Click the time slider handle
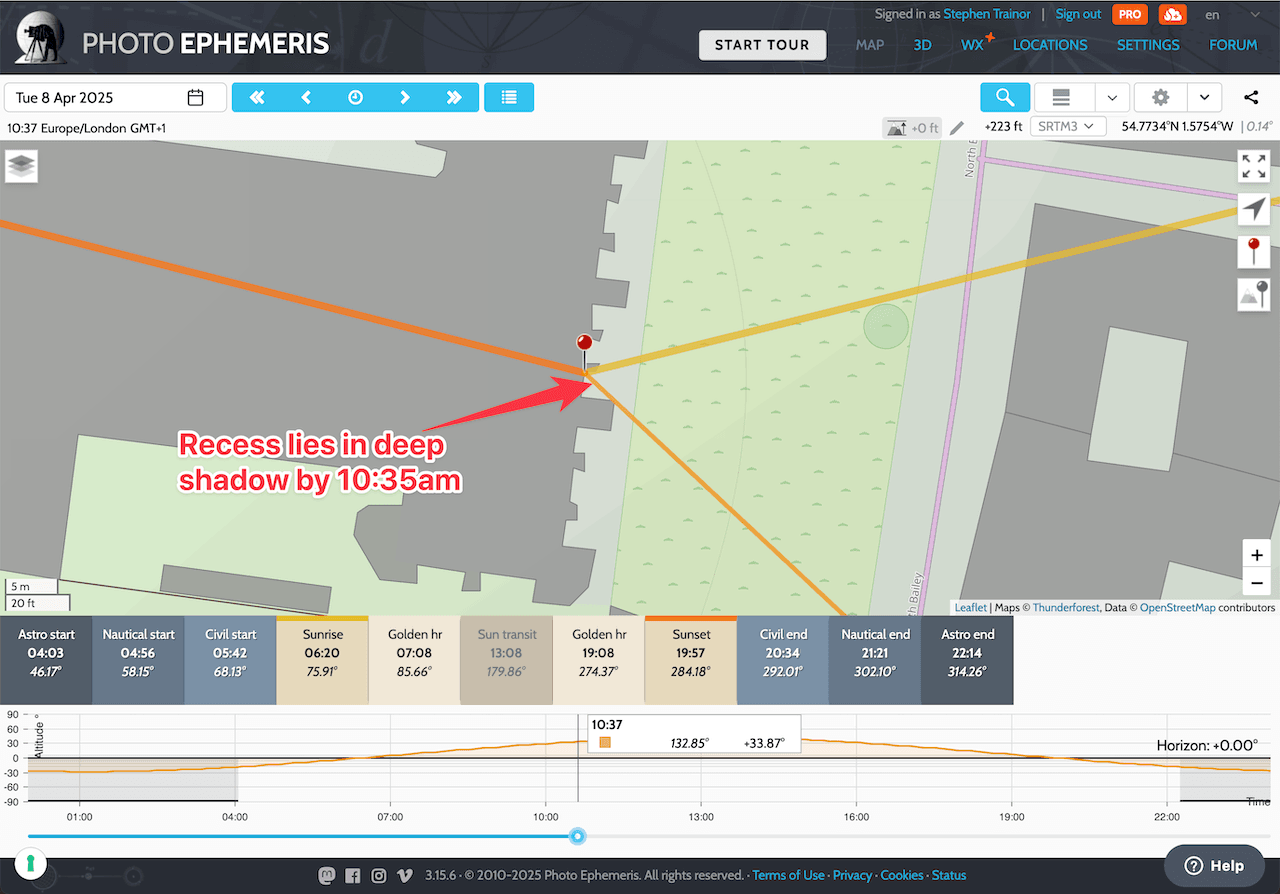The height and width of the screenshot is (894, 1280). point(577,836)
